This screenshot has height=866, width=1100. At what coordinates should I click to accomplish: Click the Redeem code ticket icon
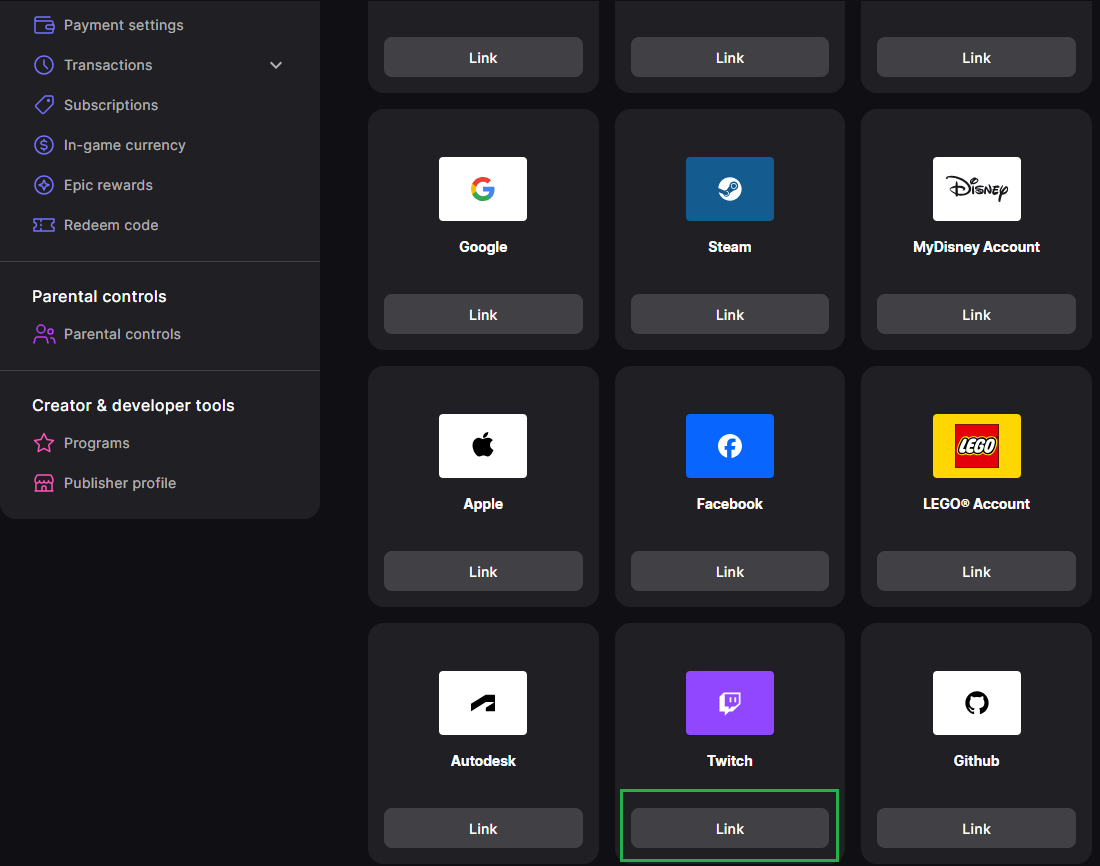(44, 225)
